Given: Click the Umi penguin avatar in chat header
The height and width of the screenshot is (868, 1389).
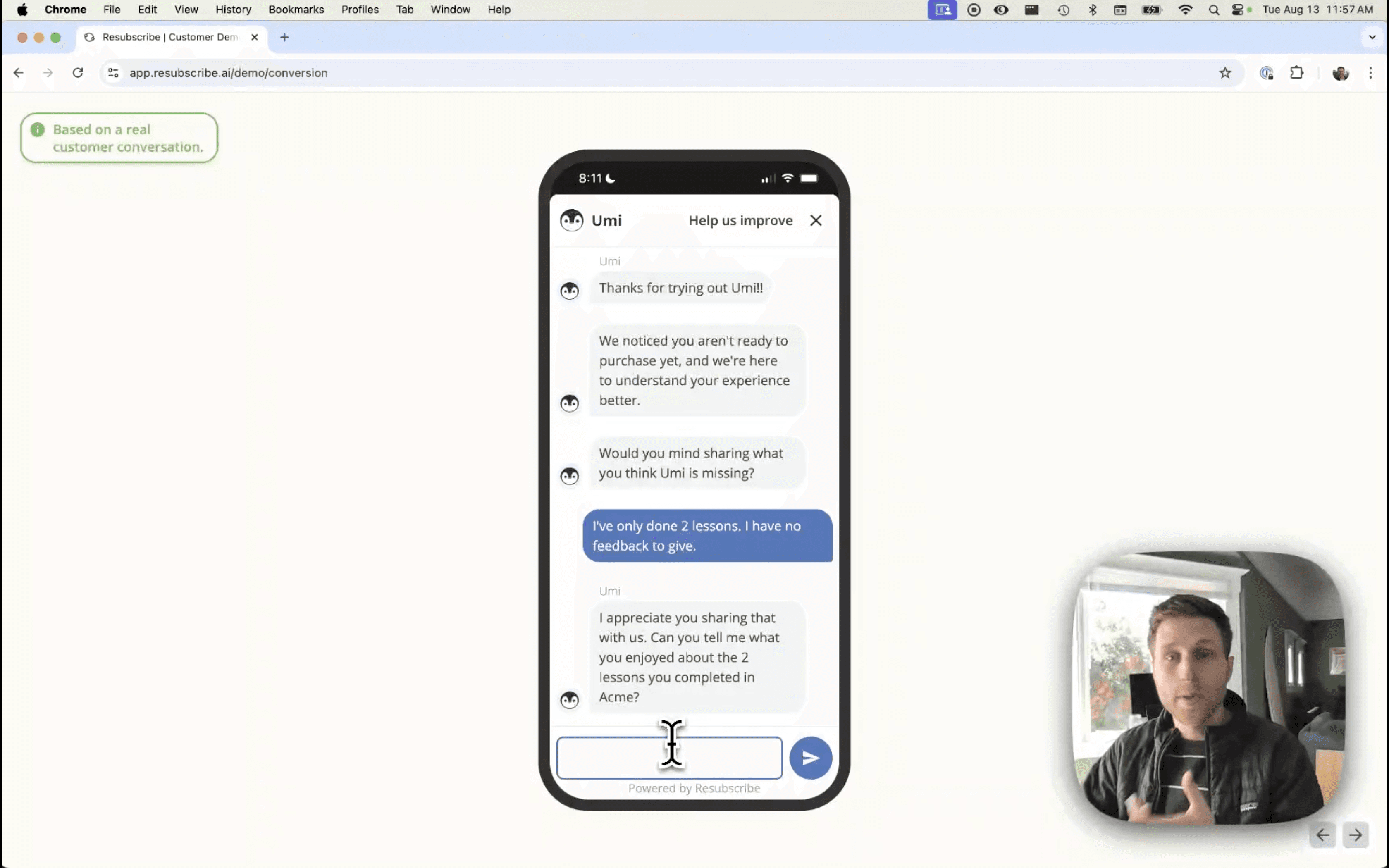Looking at the screenshot, I should click(571, 220).
